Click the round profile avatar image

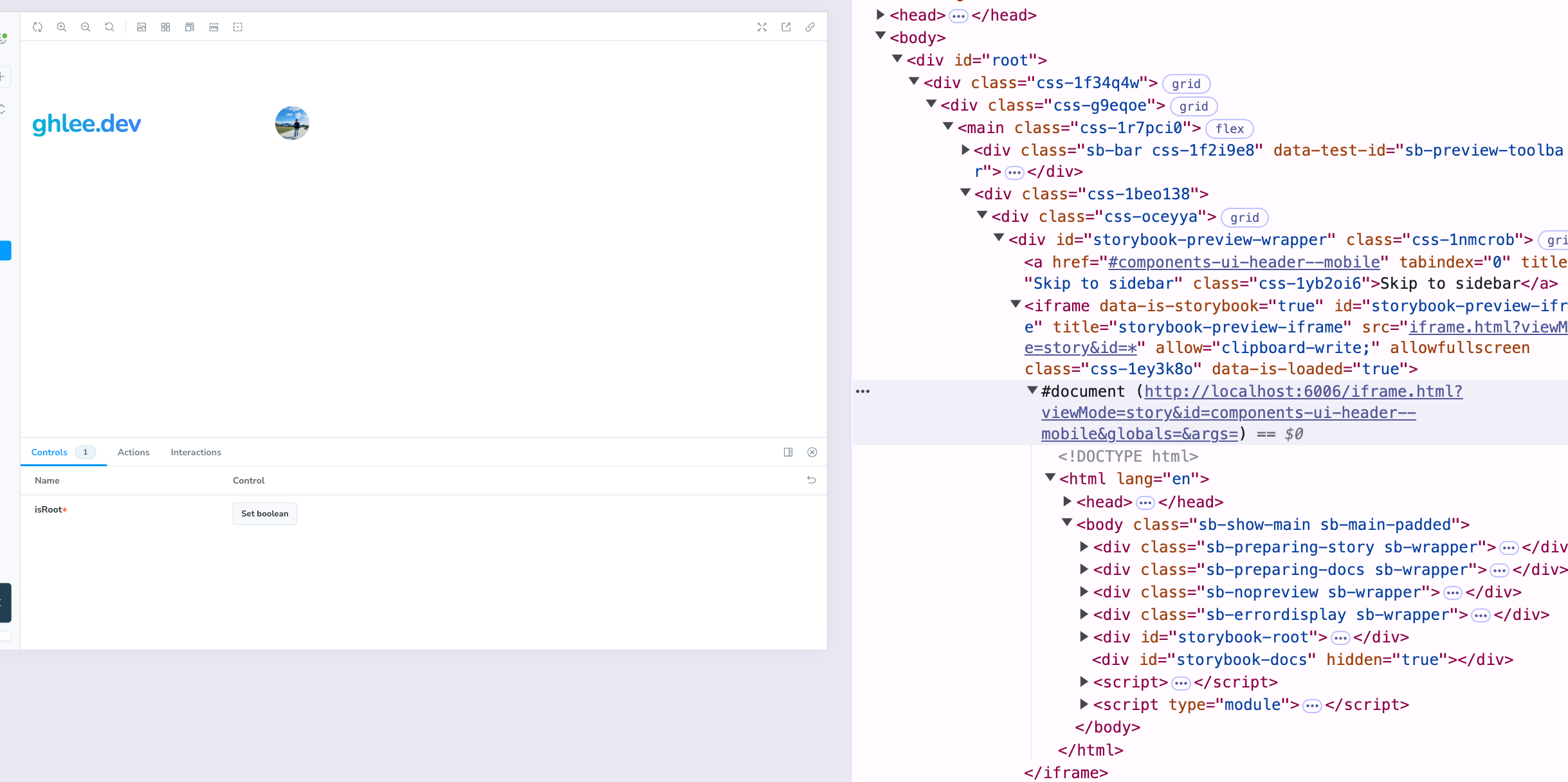(292, 123)
